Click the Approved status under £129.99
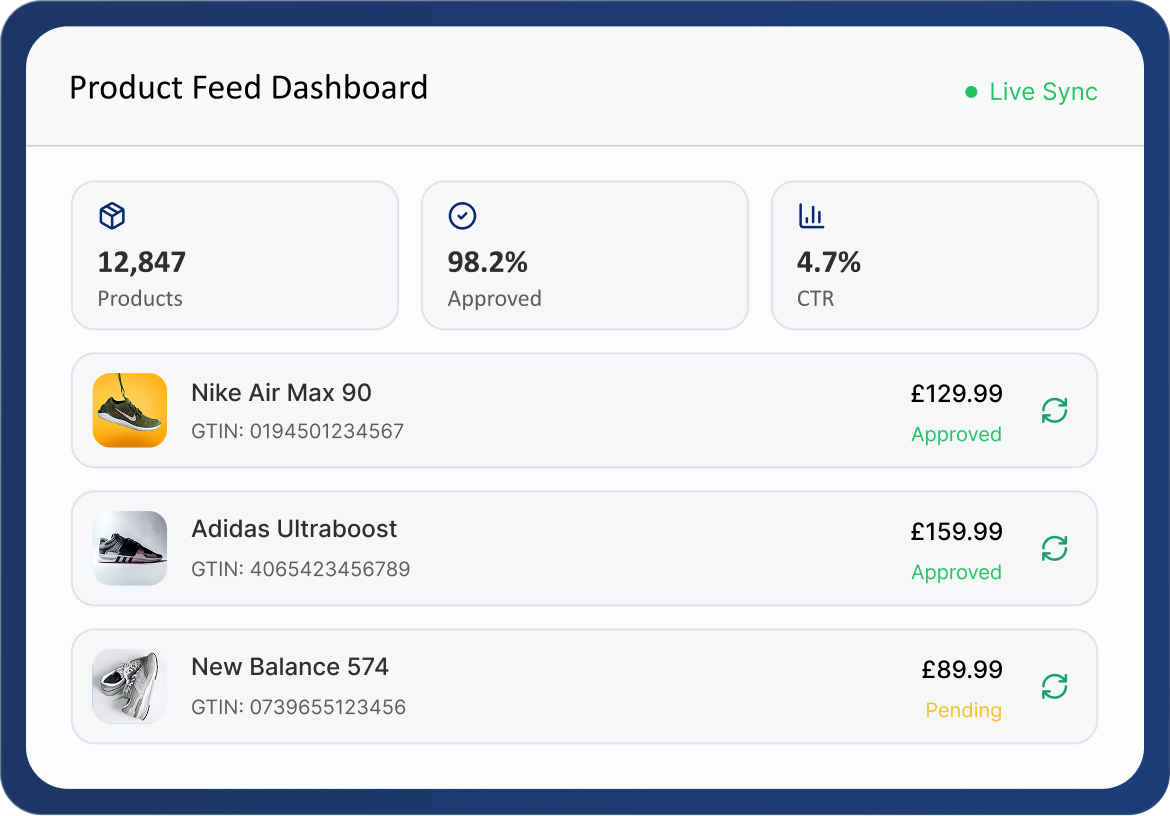Screen dimensions: 1170x816 coord(956,435)
